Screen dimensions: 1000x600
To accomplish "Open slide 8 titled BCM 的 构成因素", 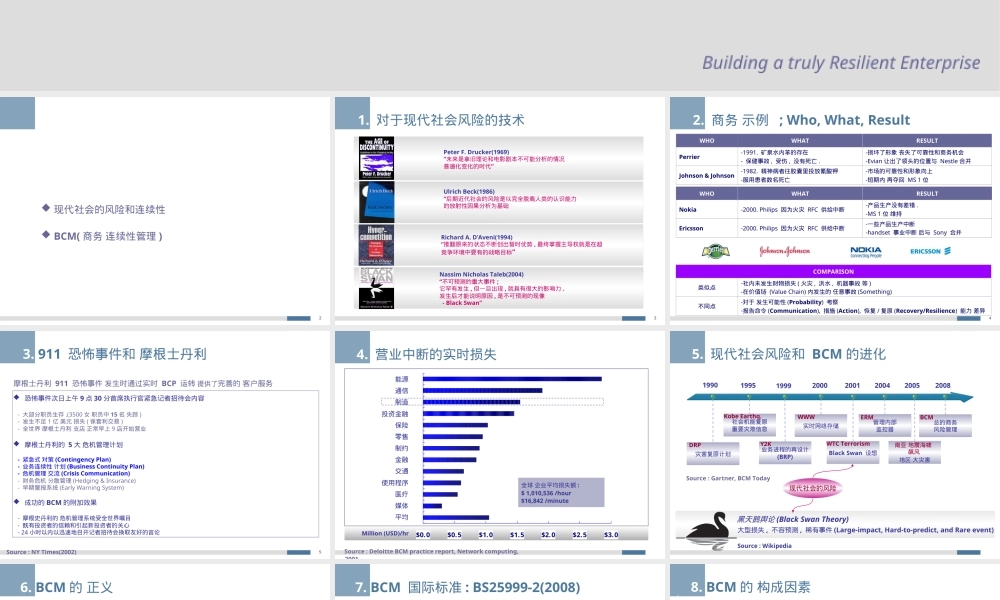I will click(758, 587).
